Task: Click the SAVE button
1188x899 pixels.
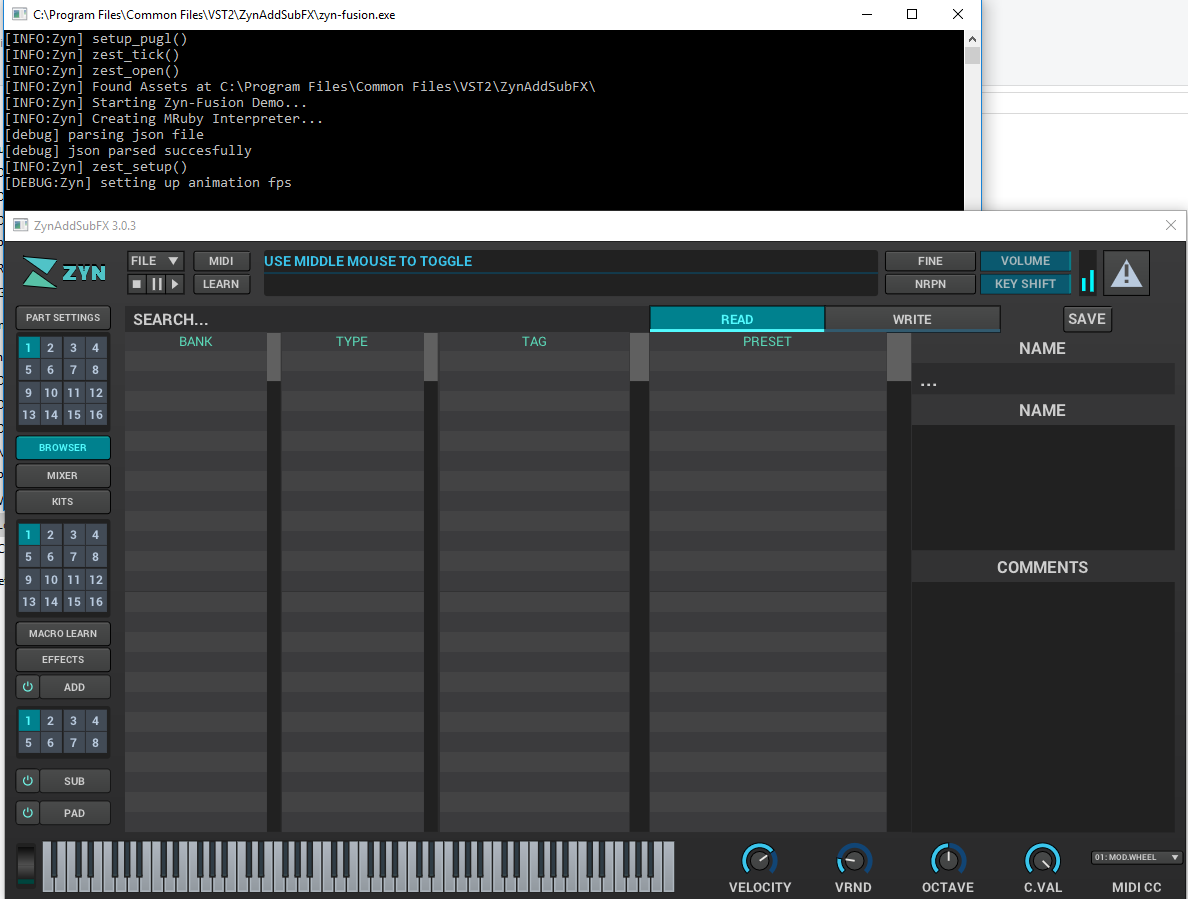Action: click(x=1087, y=319)
